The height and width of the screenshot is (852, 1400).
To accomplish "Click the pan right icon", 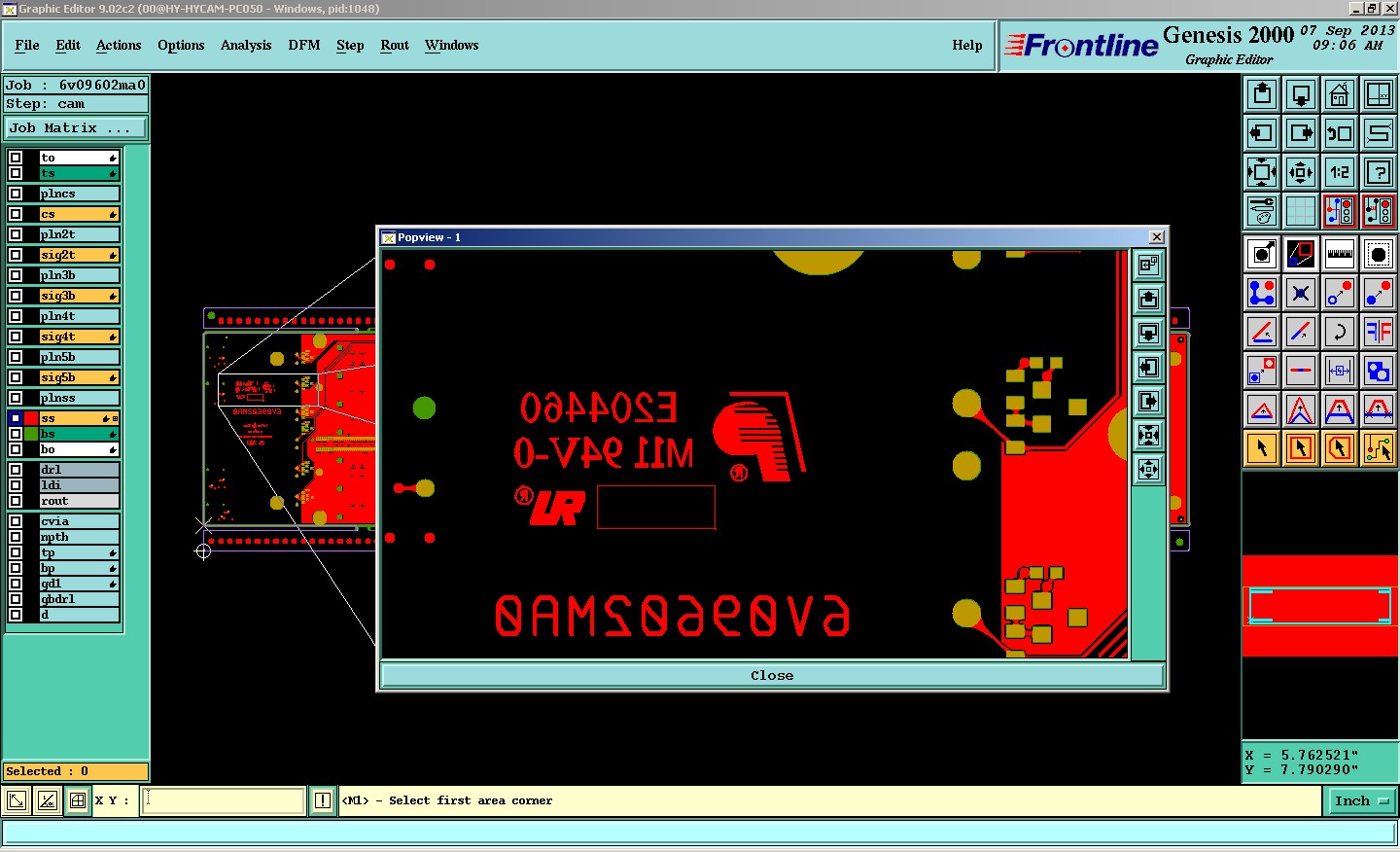I will [1301, 133].
